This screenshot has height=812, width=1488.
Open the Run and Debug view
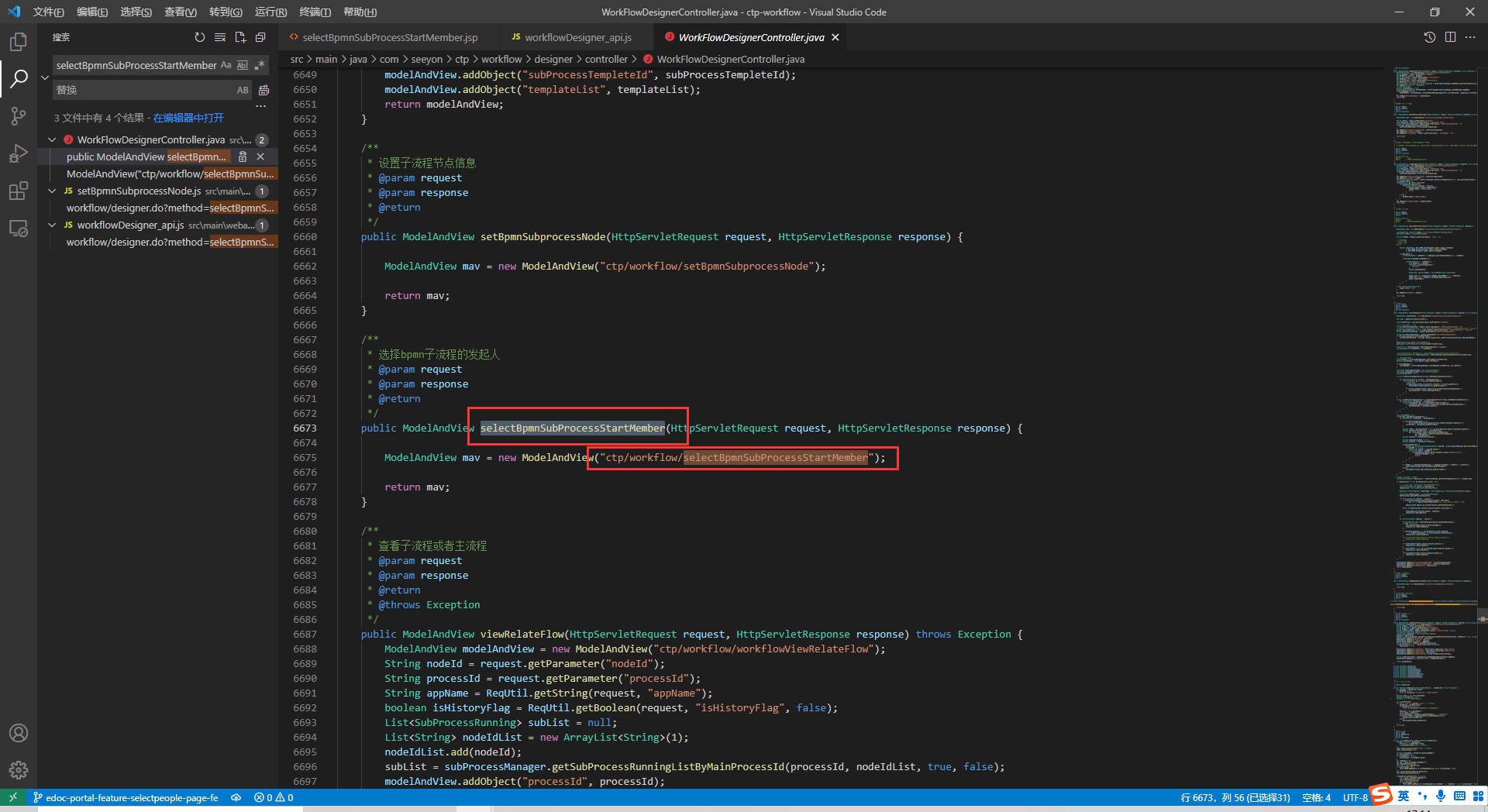click(19, 153)
